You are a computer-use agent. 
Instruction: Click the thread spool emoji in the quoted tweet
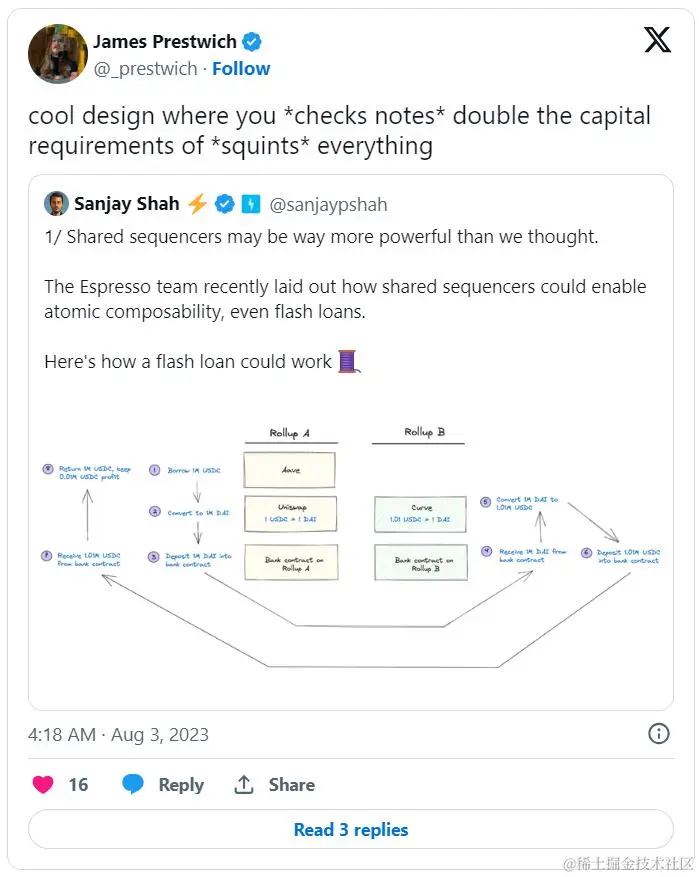point(348,361)
